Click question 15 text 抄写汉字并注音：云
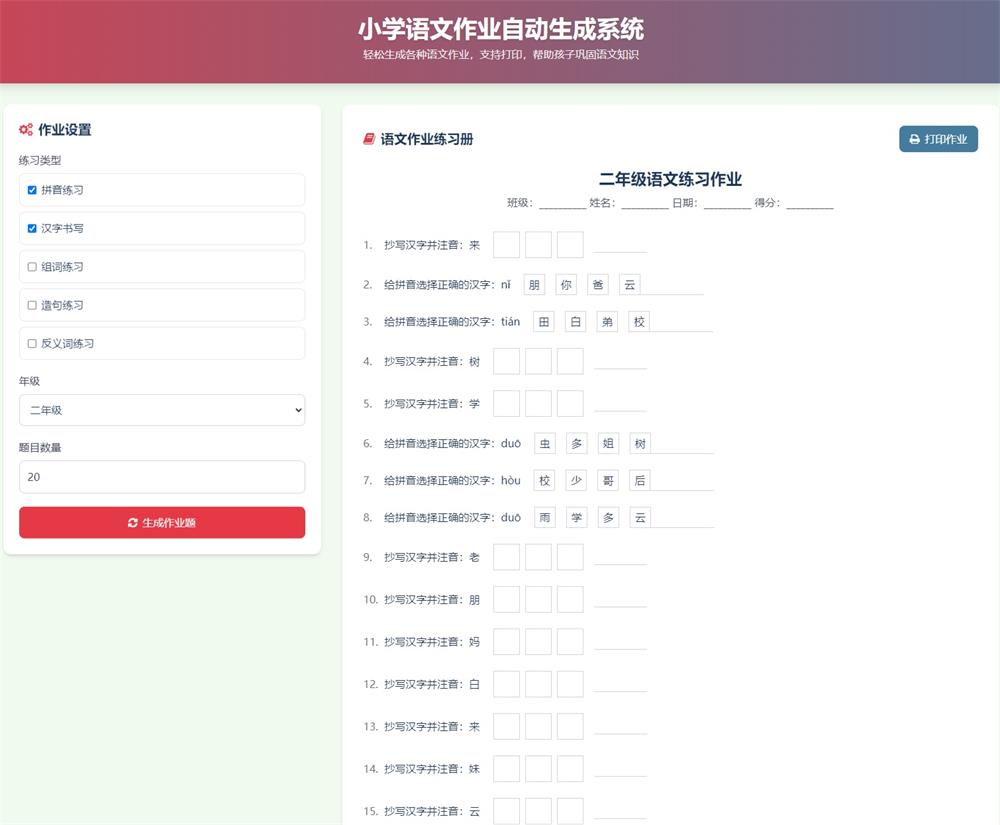The width and height of the screenshot is (1000, 825). coord(432,811)
